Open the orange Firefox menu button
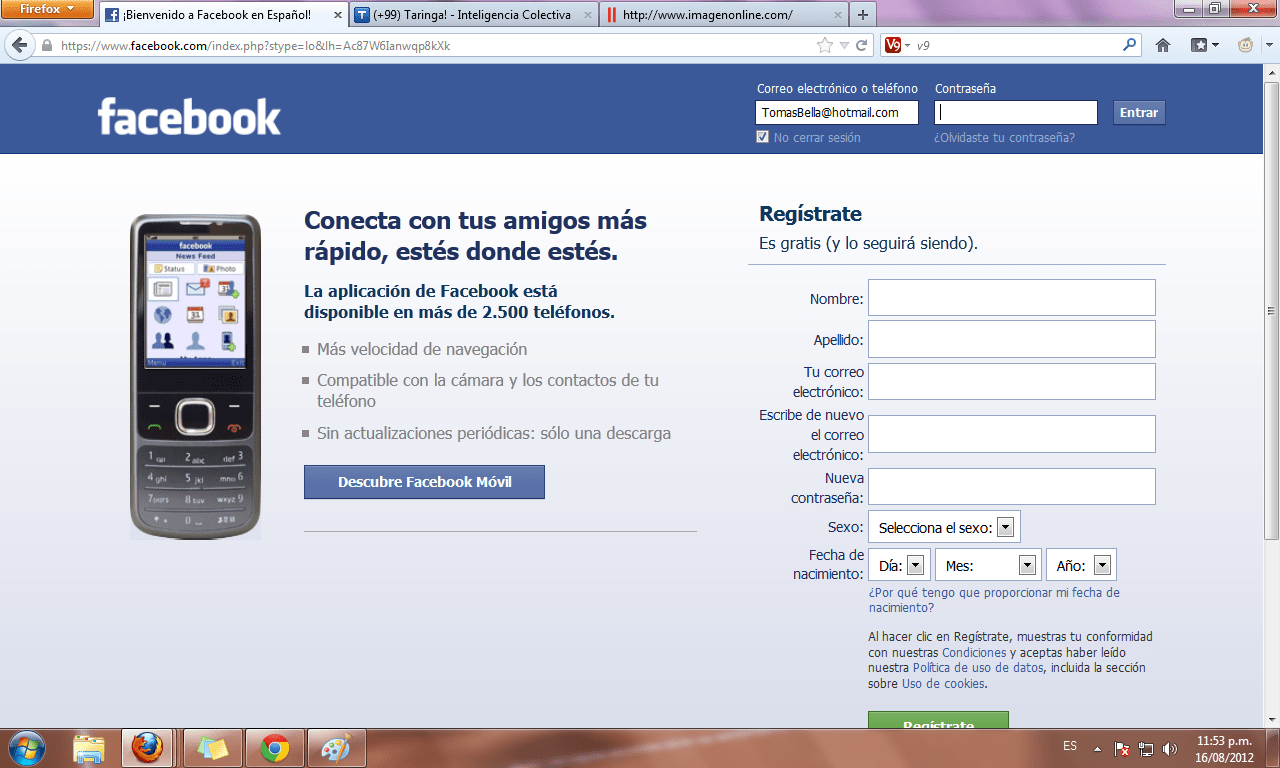This screenshot has width=1280, height=768. [x=40, y=10]
